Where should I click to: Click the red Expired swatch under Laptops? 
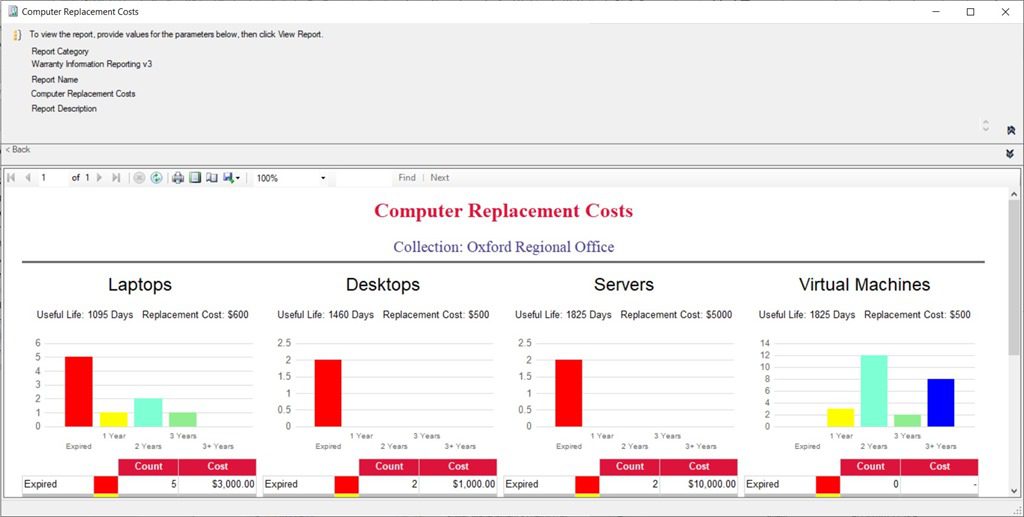click(x=106, y=484)
